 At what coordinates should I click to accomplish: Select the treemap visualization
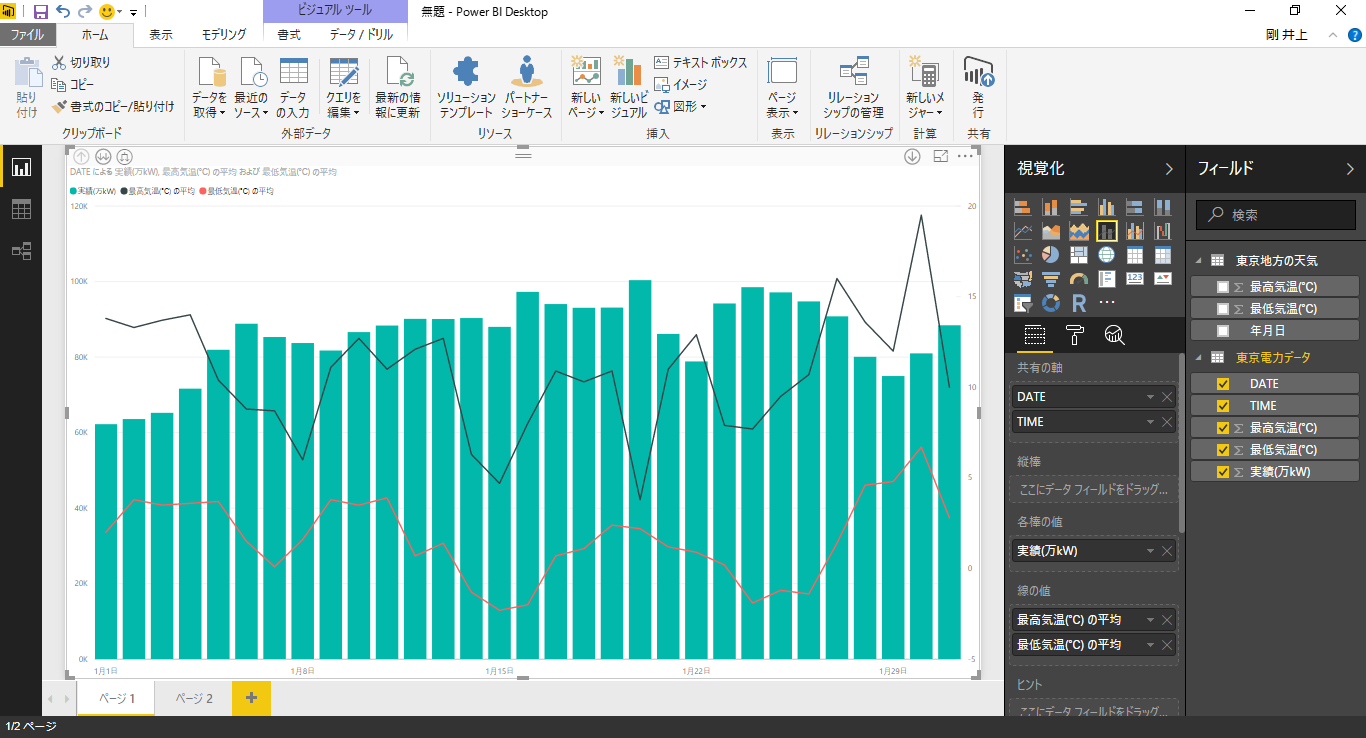coord(1079,255)
